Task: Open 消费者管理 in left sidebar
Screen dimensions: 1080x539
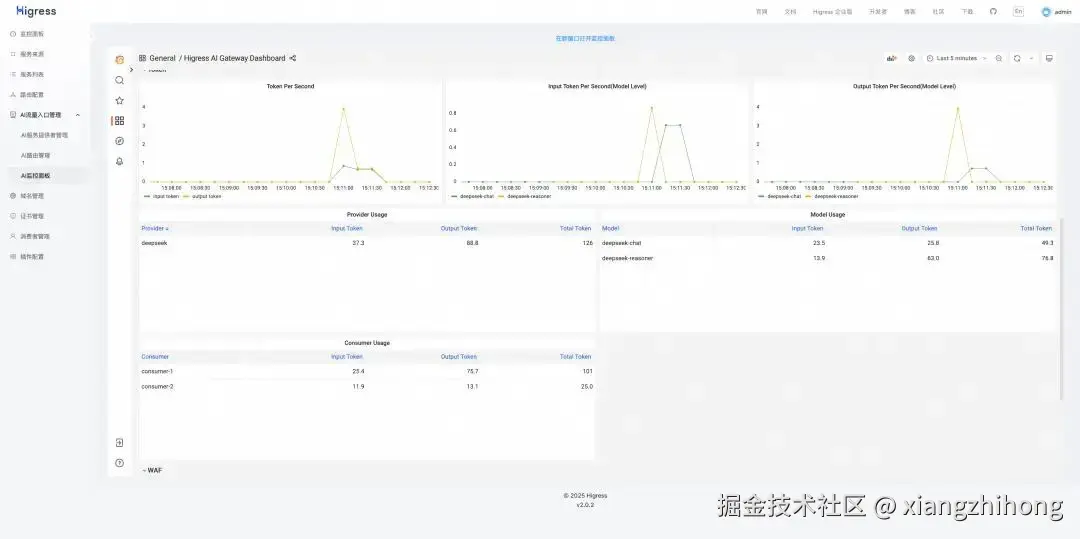Action: (35, 236)
